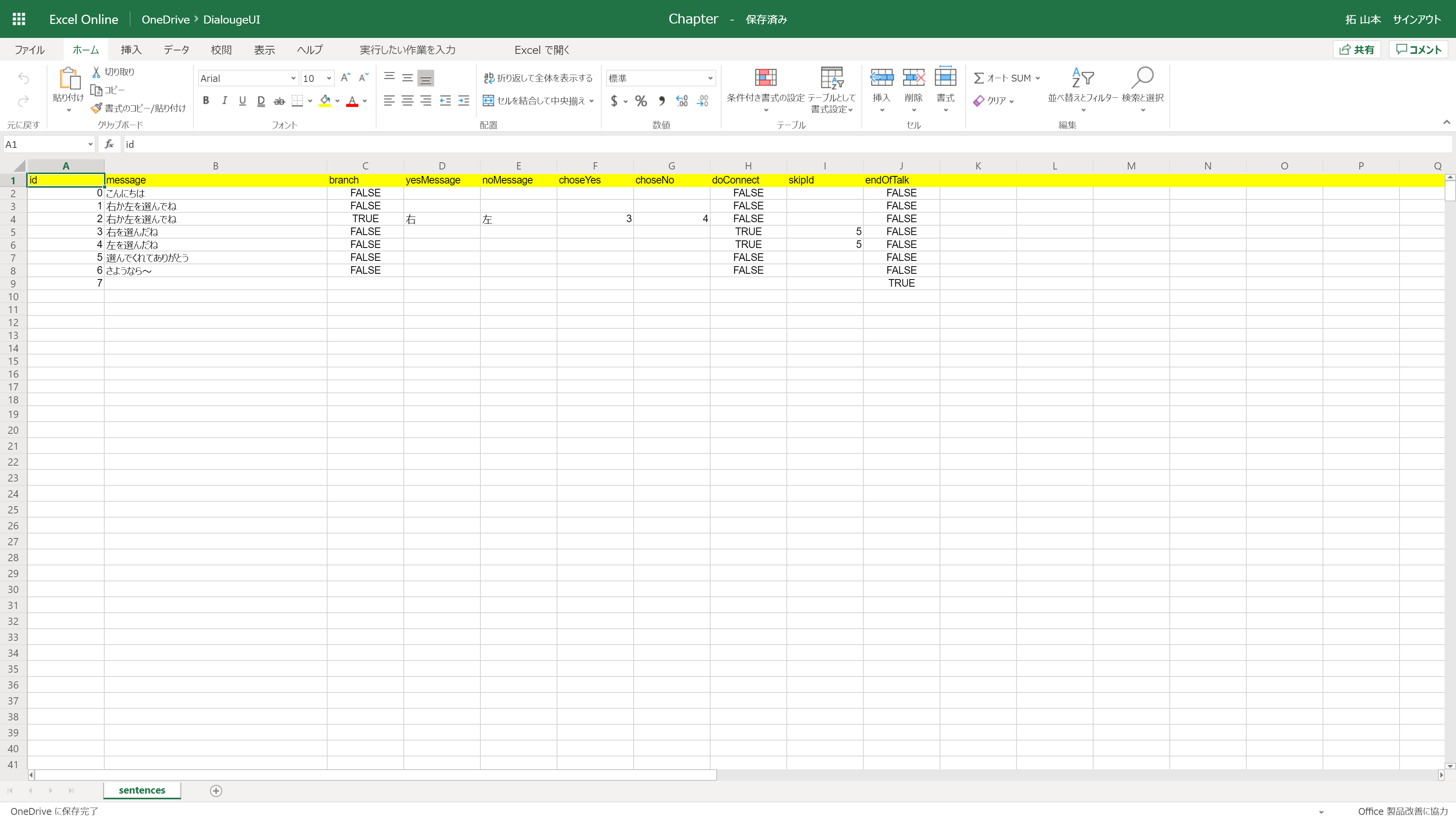Click the add new sheet plus icon
This screenshot has width=1456, height=819.
[216, 790]
